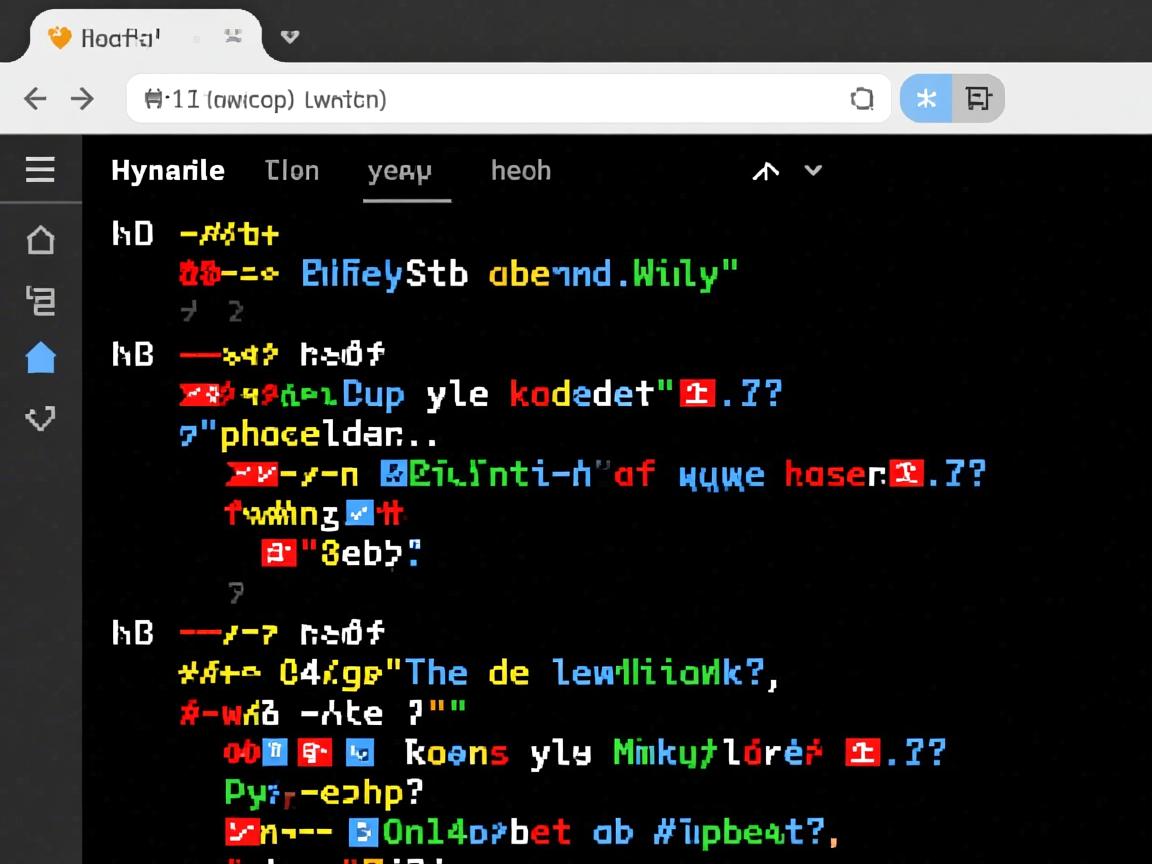Toggle the blue box before "Onl4o" line
1152x864 pixels.
(362, 831)
